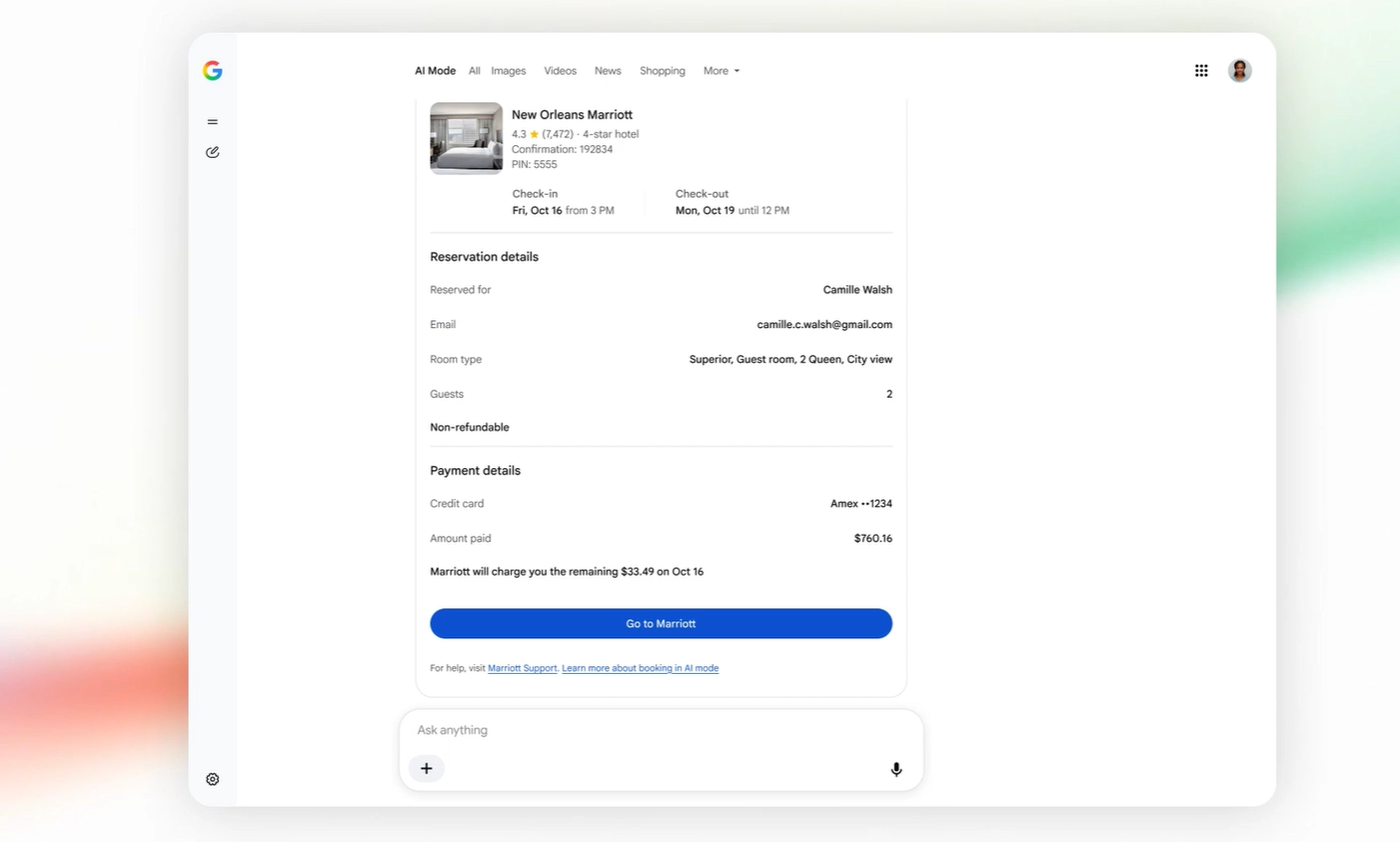Click the rating star icon
The width and height of the screenshot is (1400, 842).
point(534,134)
